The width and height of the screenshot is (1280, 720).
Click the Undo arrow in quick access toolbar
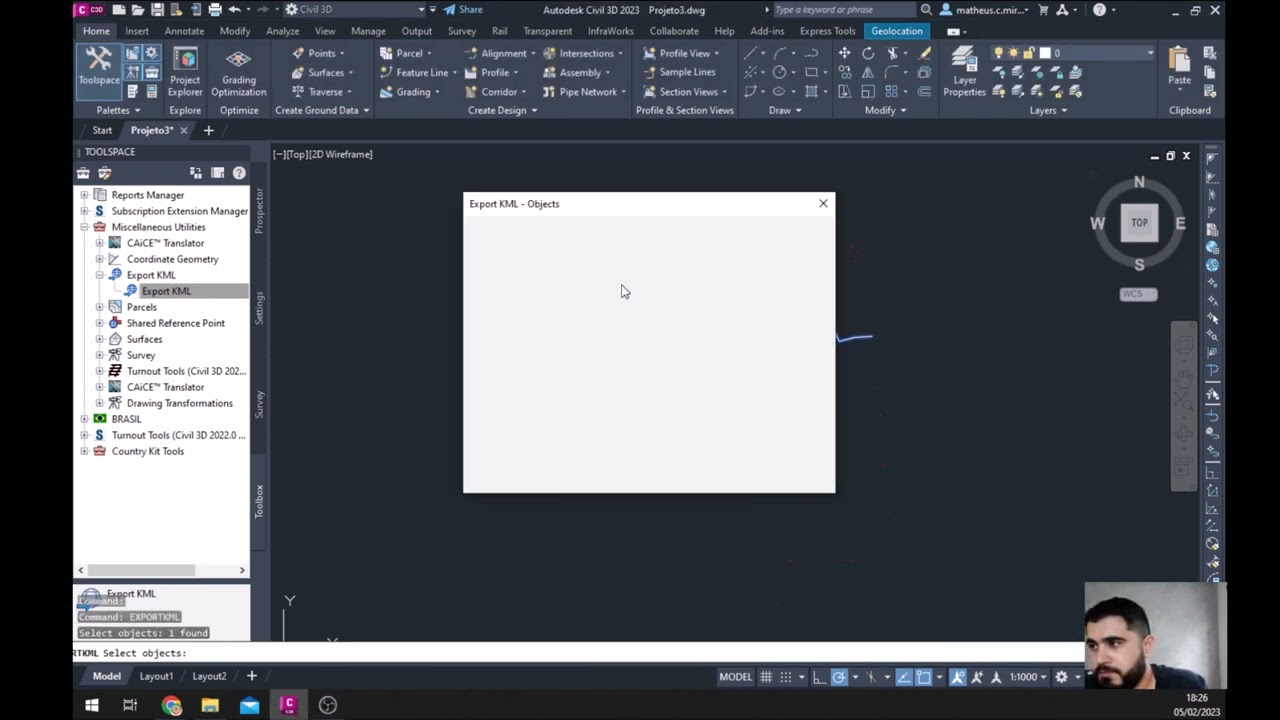pos(234,10)
